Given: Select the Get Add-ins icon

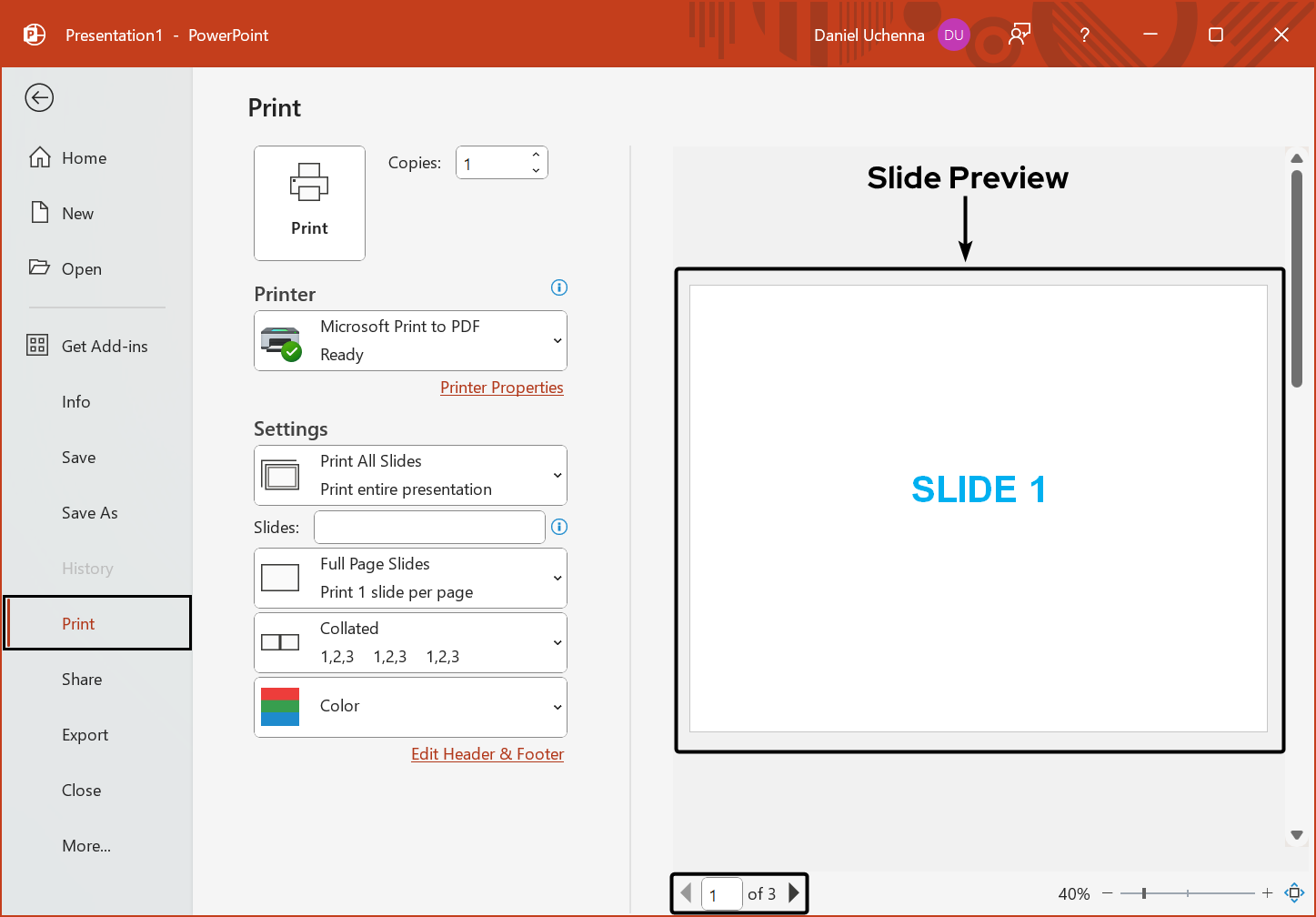Looking at the screenshot, I should (x=37, y=345).
